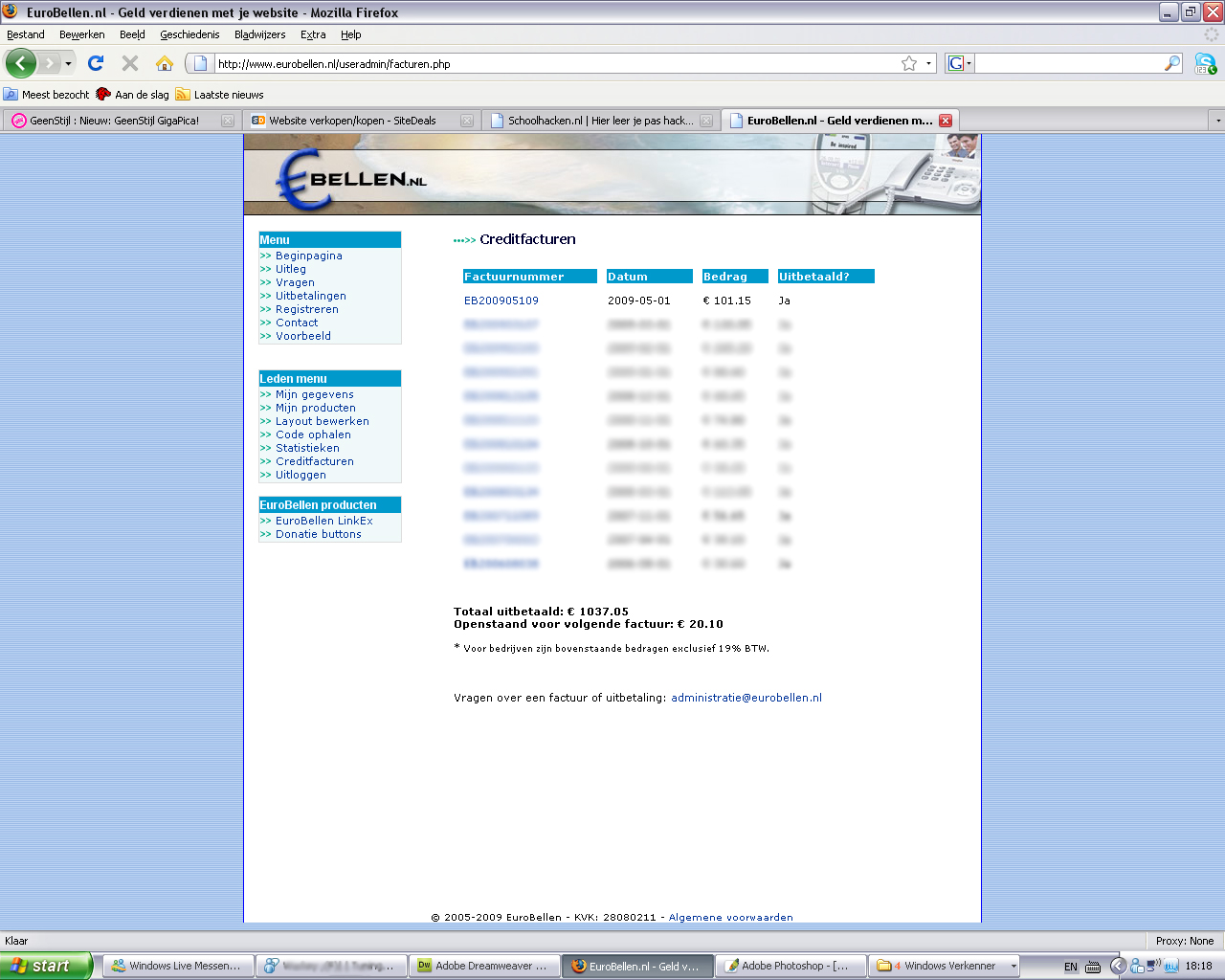Close the GeenStijl tab
Screen dimensions: 1225x980
pyautogui.click(x=228, y=121)
